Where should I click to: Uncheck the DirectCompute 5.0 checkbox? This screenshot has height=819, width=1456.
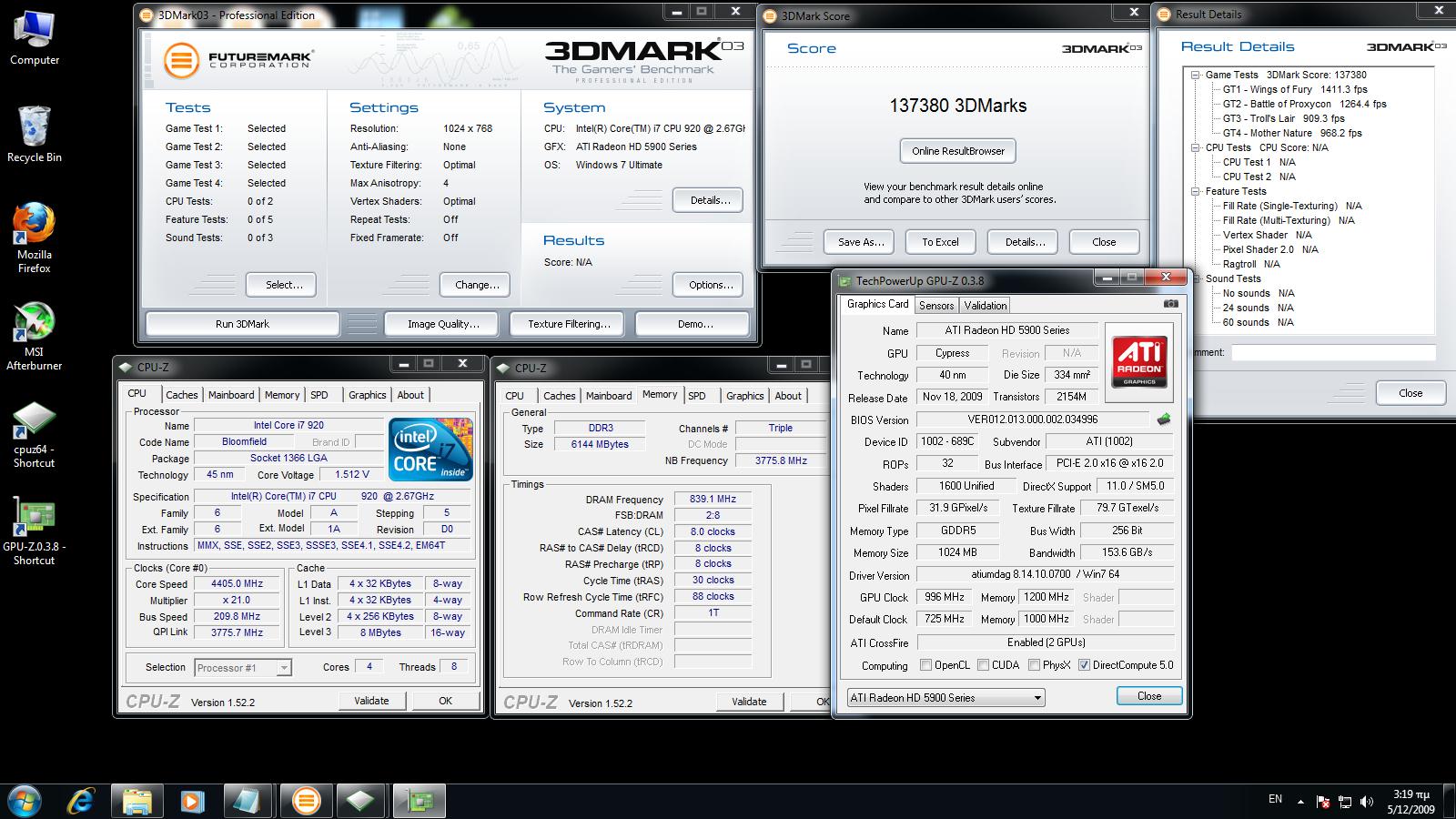click(x=1084, y=665)
